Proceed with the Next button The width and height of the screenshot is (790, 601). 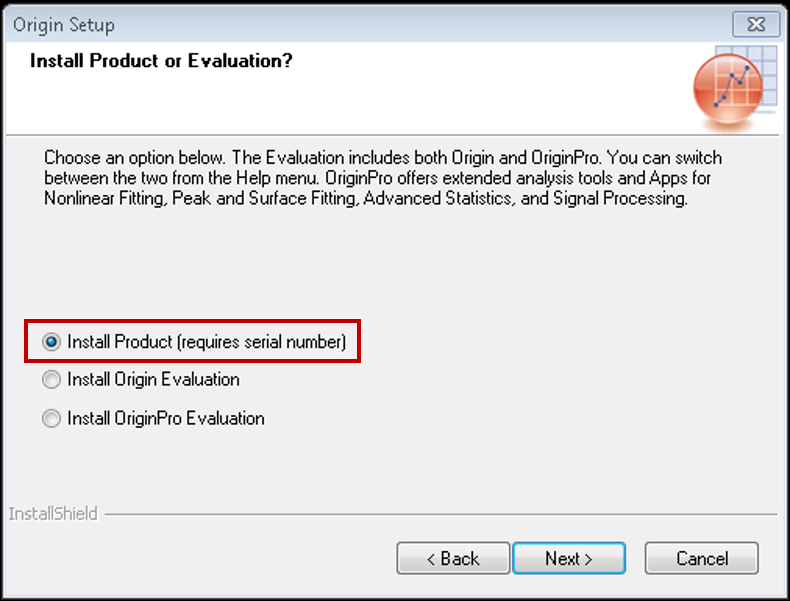click(x=569, y=558)
